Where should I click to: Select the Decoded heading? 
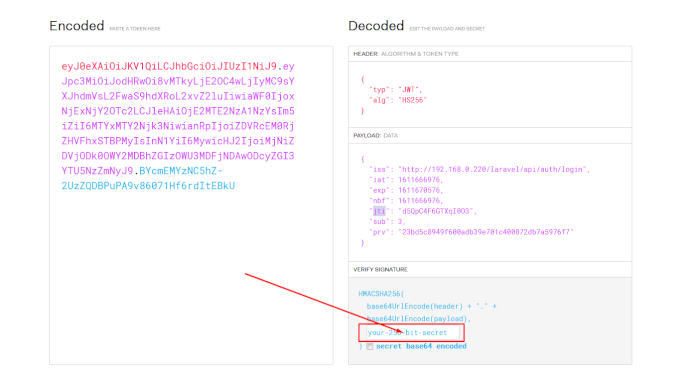(376, 26)
